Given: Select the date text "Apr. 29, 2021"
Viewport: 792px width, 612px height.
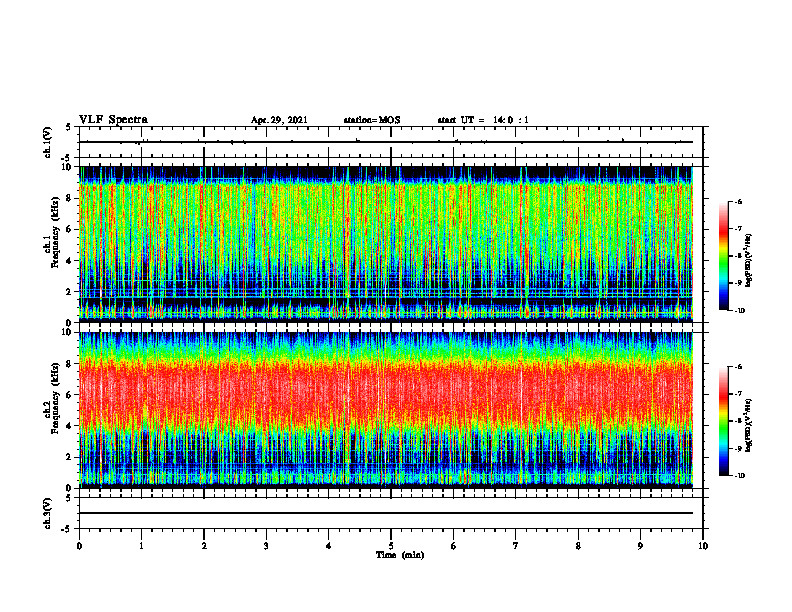Looking at the screenshot, I should [x=279, y=120].
